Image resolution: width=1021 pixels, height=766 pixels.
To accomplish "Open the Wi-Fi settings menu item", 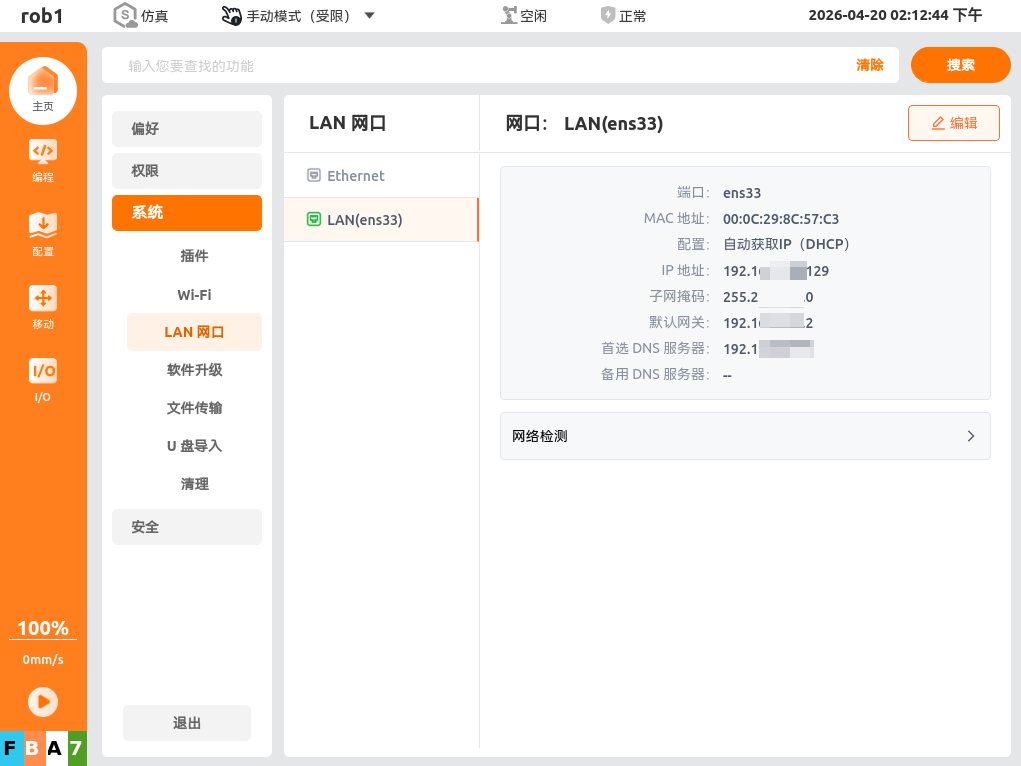I will pos(194,295).
